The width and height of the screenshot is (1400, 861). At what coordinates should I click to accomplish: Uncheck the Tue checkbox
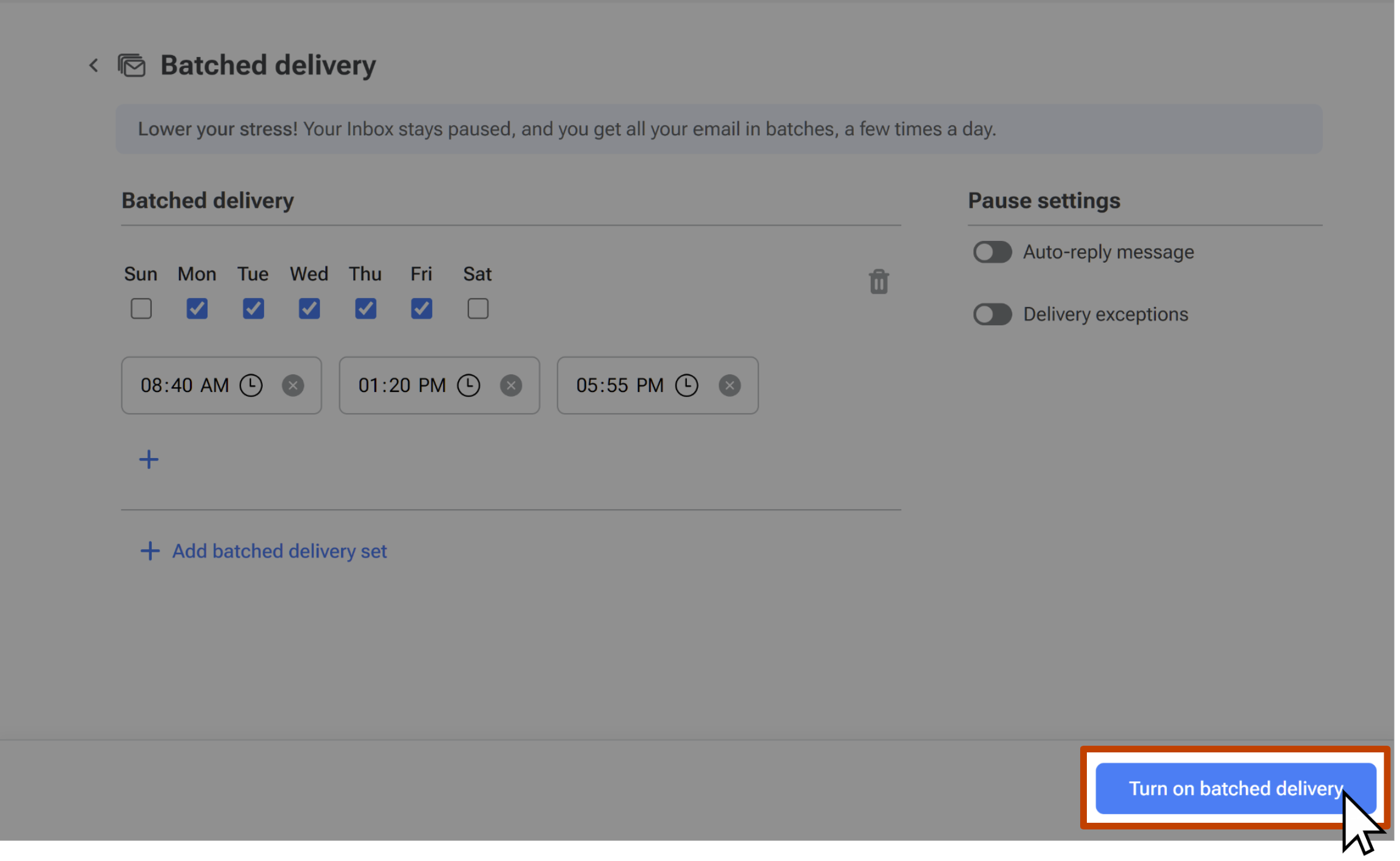[253, 309]
